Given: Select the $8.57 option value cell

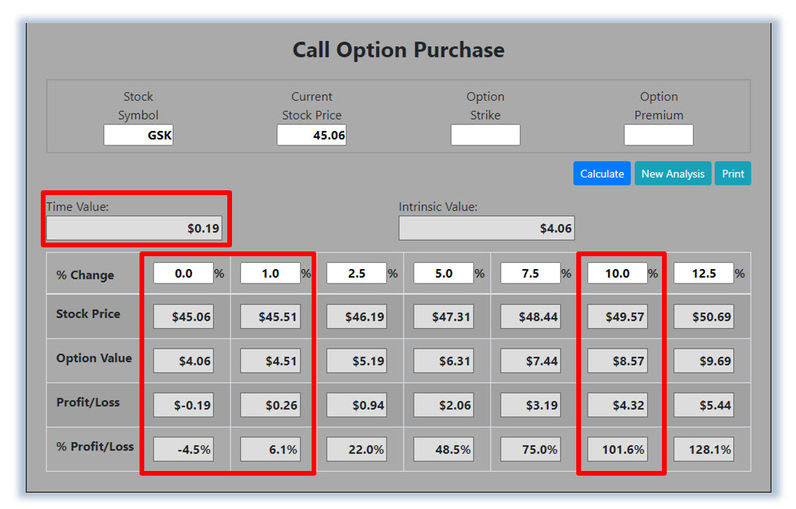Looking at the screenshot, I should click(x=617, y=361).
